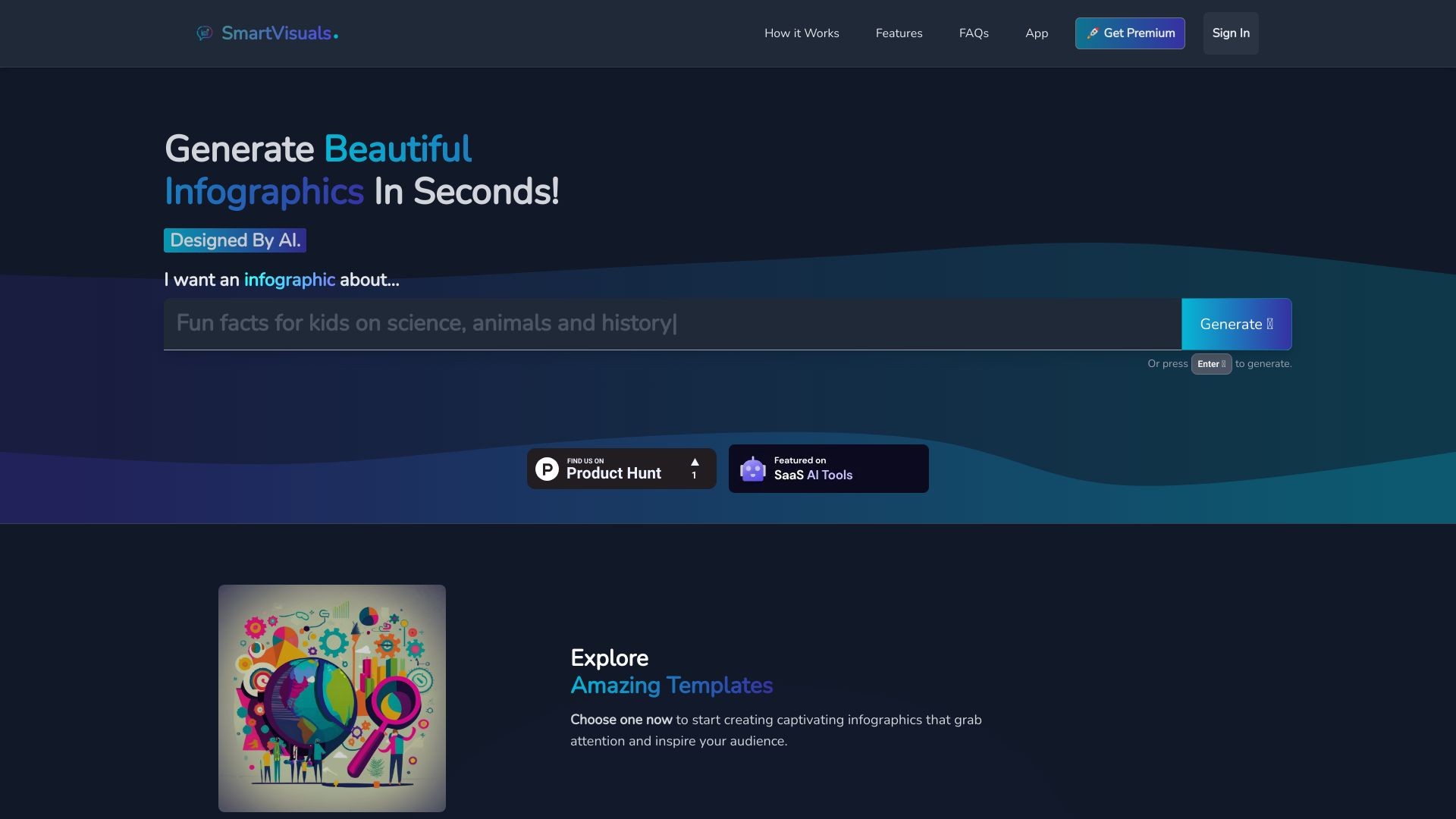Go to the Features nav link
The width and height of the screenshot is (1456, 819).
coord(899,33)
